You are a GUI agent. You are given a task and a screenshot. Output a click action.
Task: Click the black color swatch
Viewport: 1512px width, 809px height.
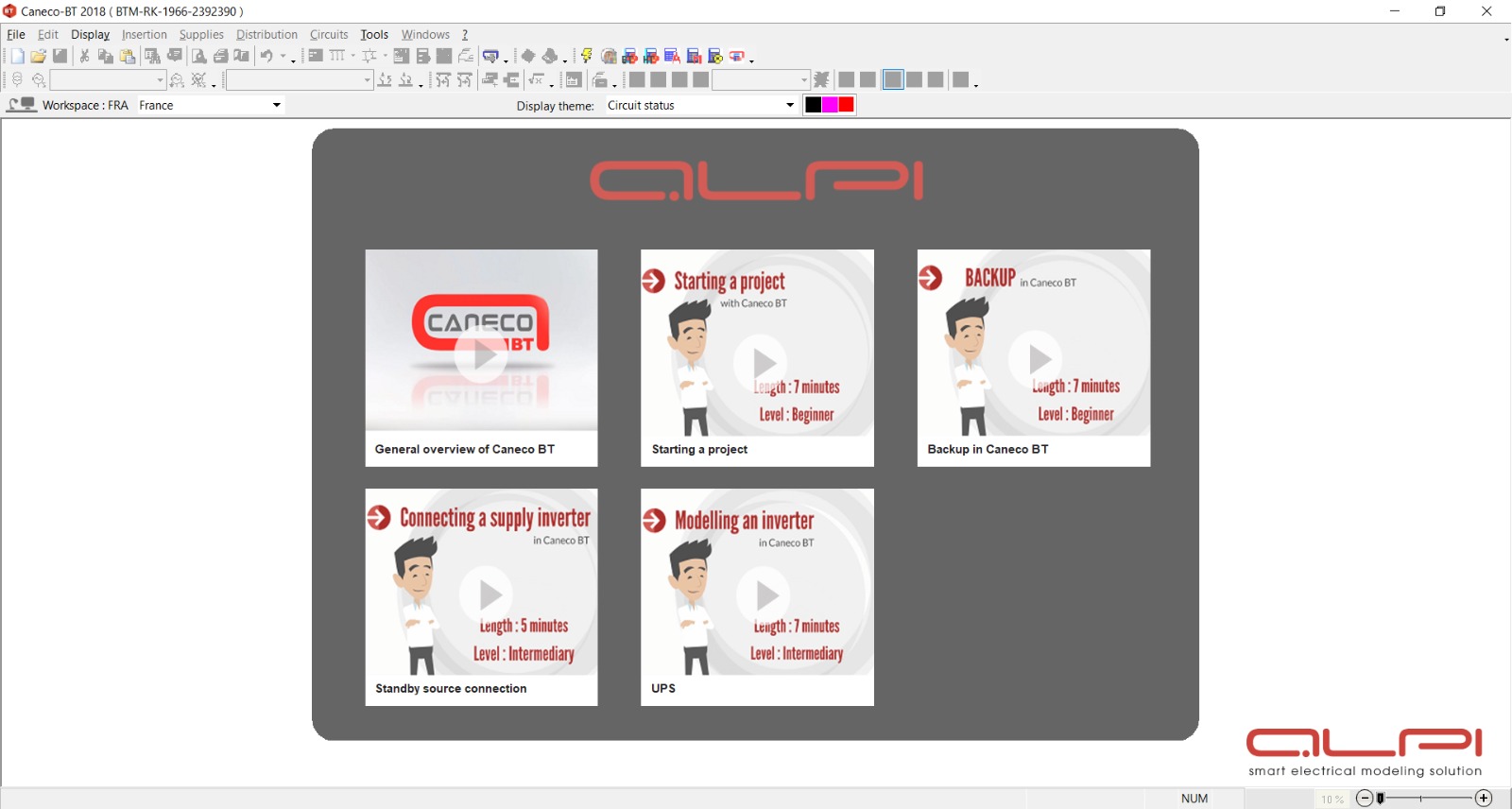click(813, 105)
